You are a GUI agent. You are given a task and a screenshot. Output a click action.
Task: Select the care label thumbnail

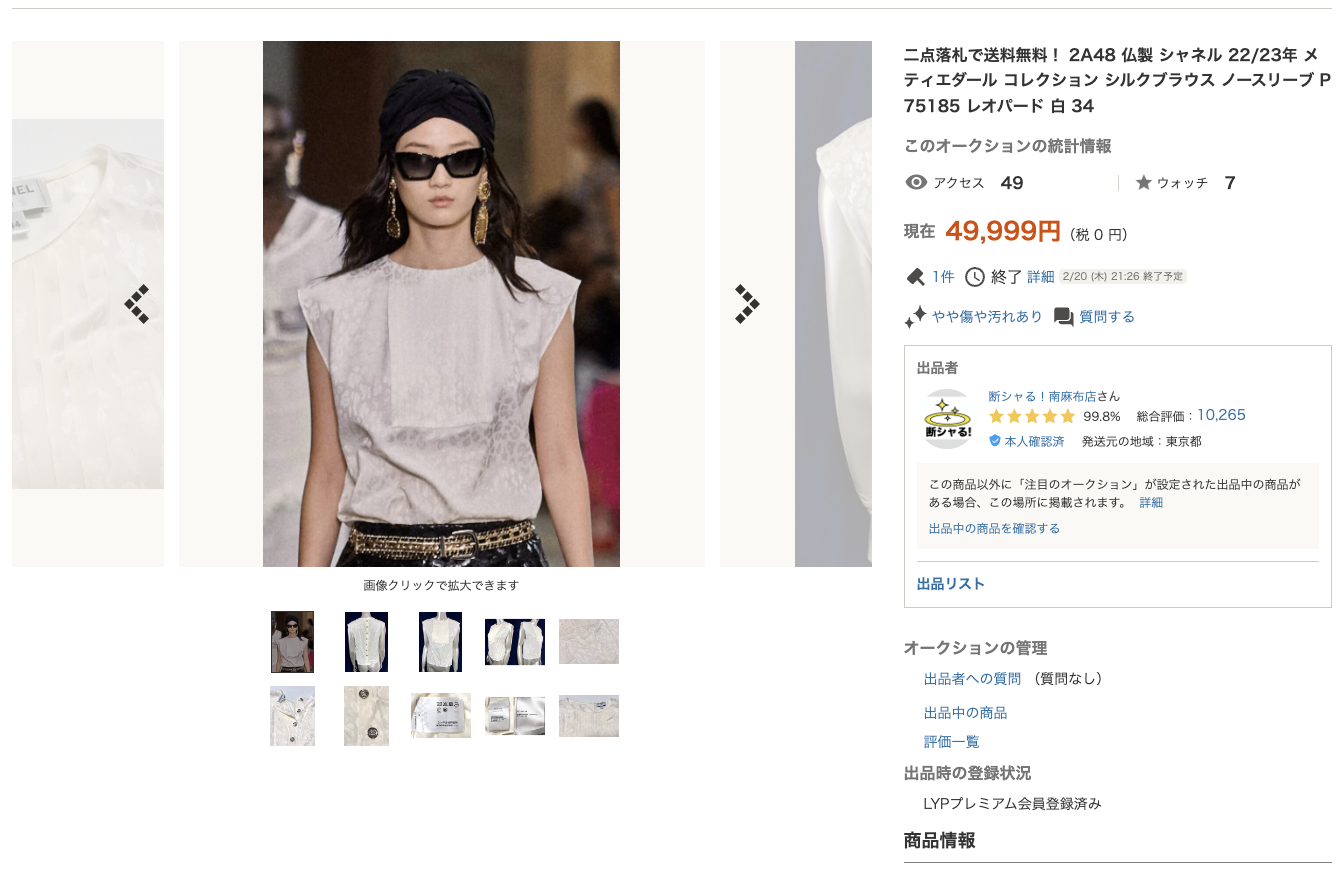[441, 716]
